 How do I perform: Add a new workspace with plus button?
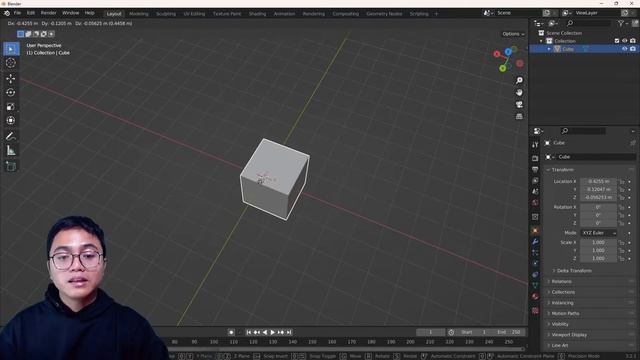[436, 14]
